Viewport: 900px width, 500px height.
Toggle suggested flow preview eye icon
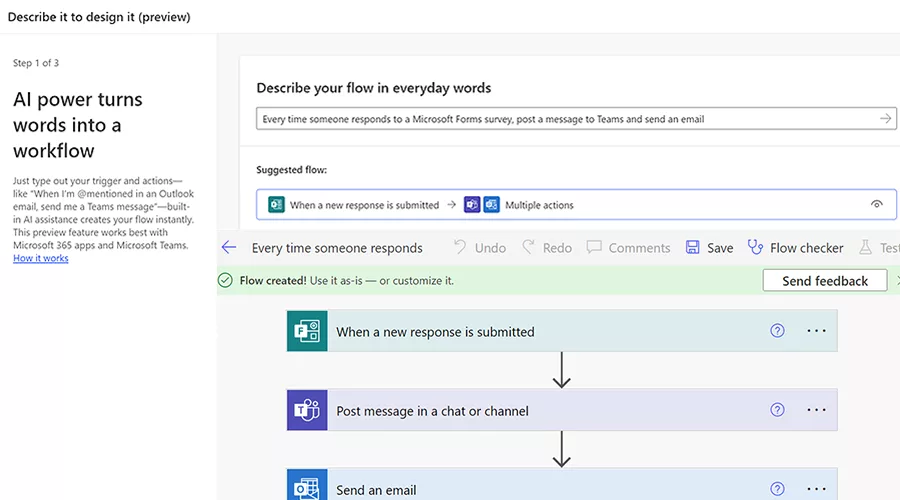(x=876, y=204)
